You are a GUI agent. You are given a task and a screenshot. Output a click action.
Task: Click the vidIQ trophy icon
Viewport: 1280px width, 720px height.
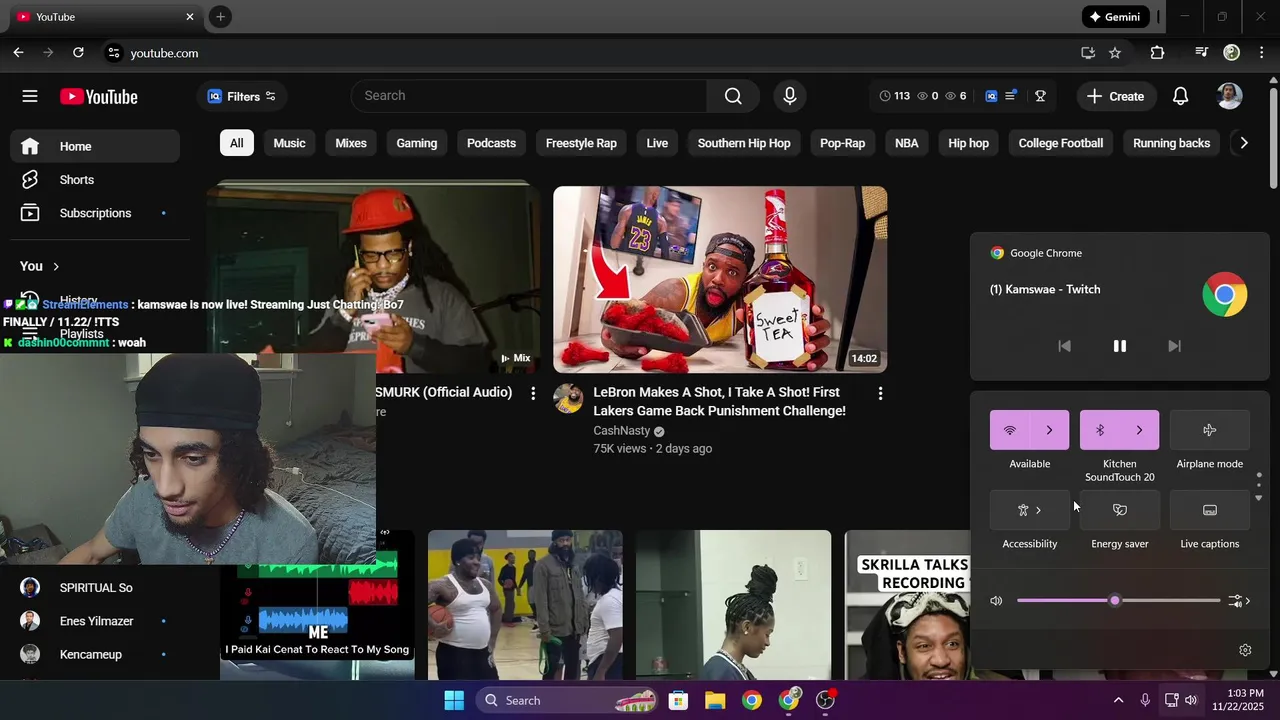click(1040, 96)
